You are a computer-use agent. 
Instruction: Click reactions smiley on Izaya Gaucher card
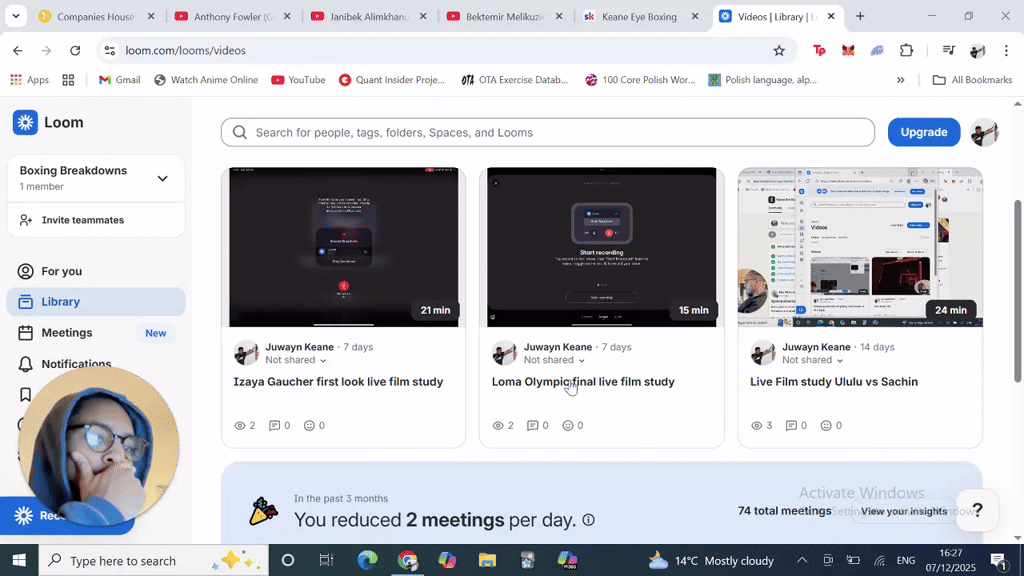pos(310,425)
